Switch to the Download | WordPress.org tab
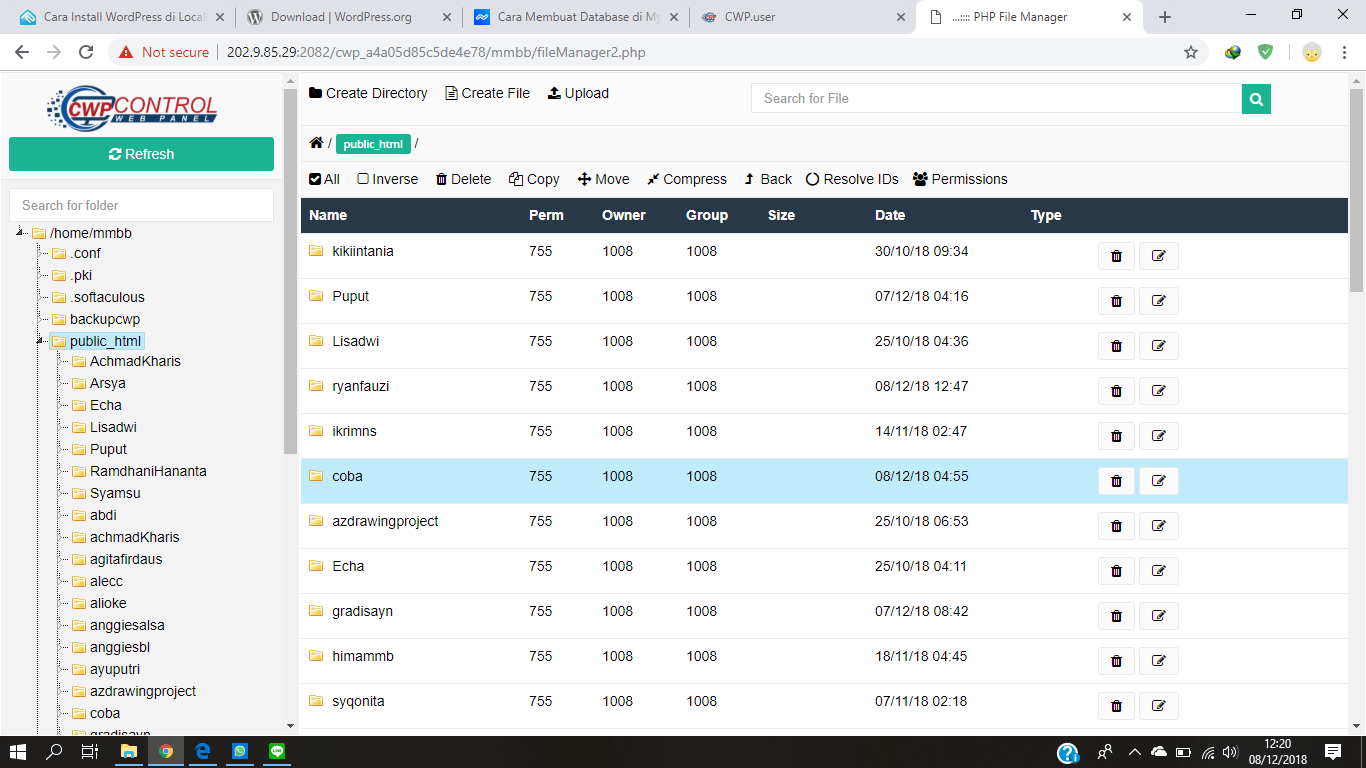This screenshot has height=768, width=1366. [x=340, y=17]
